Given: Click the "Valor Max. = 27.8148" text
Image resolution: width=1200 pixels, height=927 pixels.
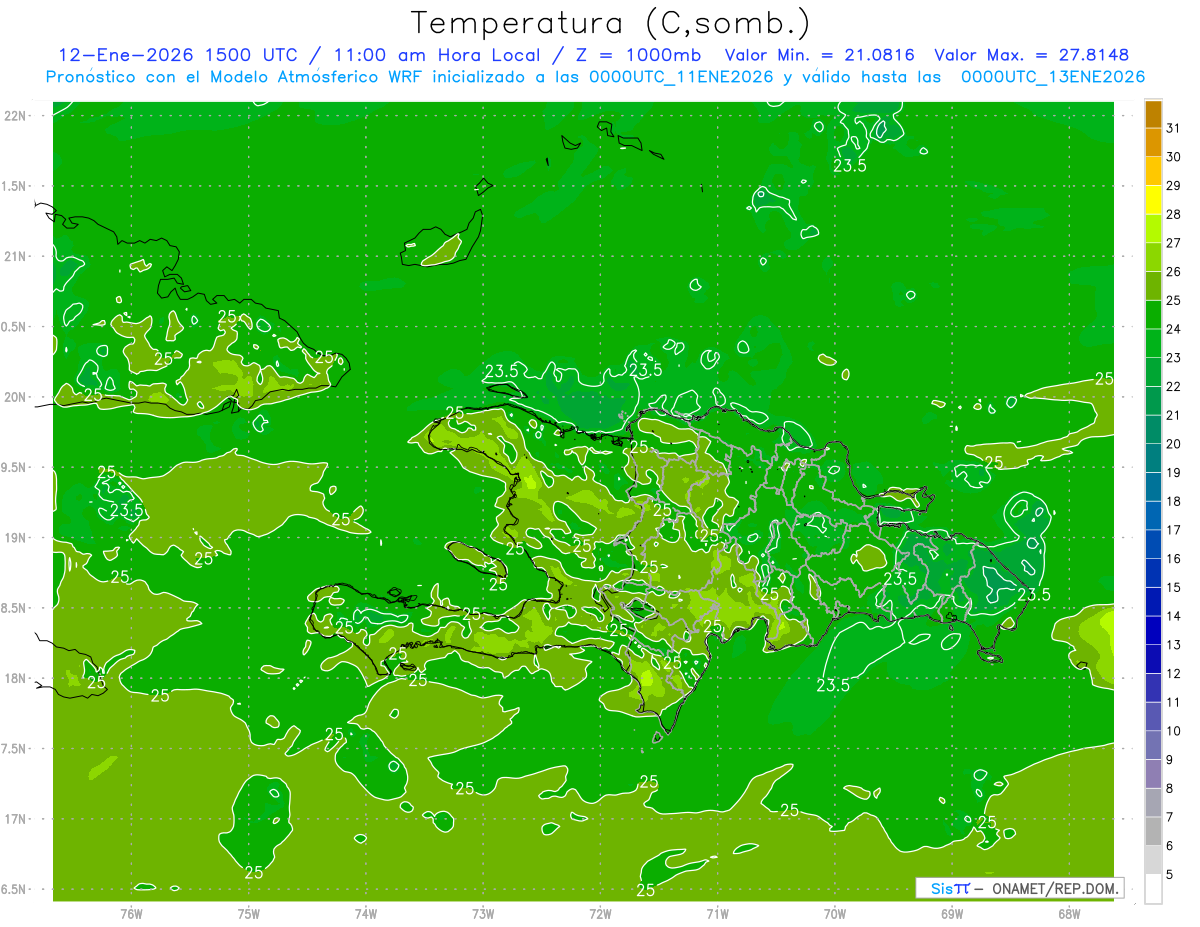Looking at the screenshot, I should [x=1031, y=55].
